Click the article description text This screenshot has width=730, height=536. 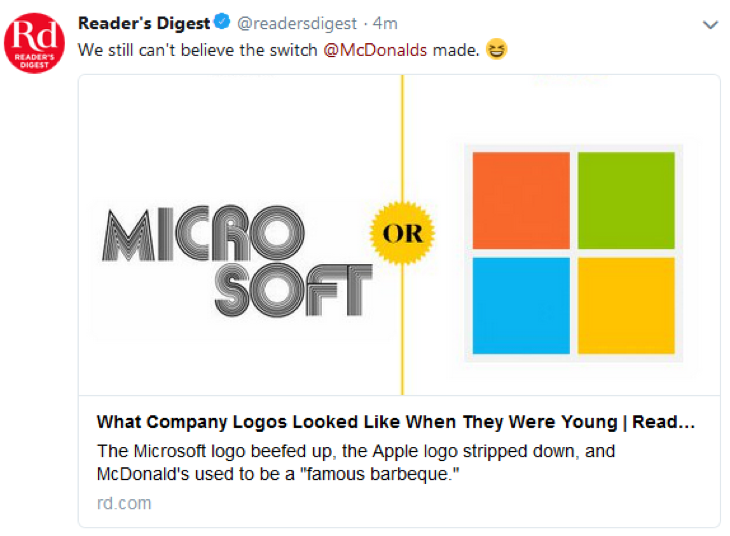pos(356,461)
